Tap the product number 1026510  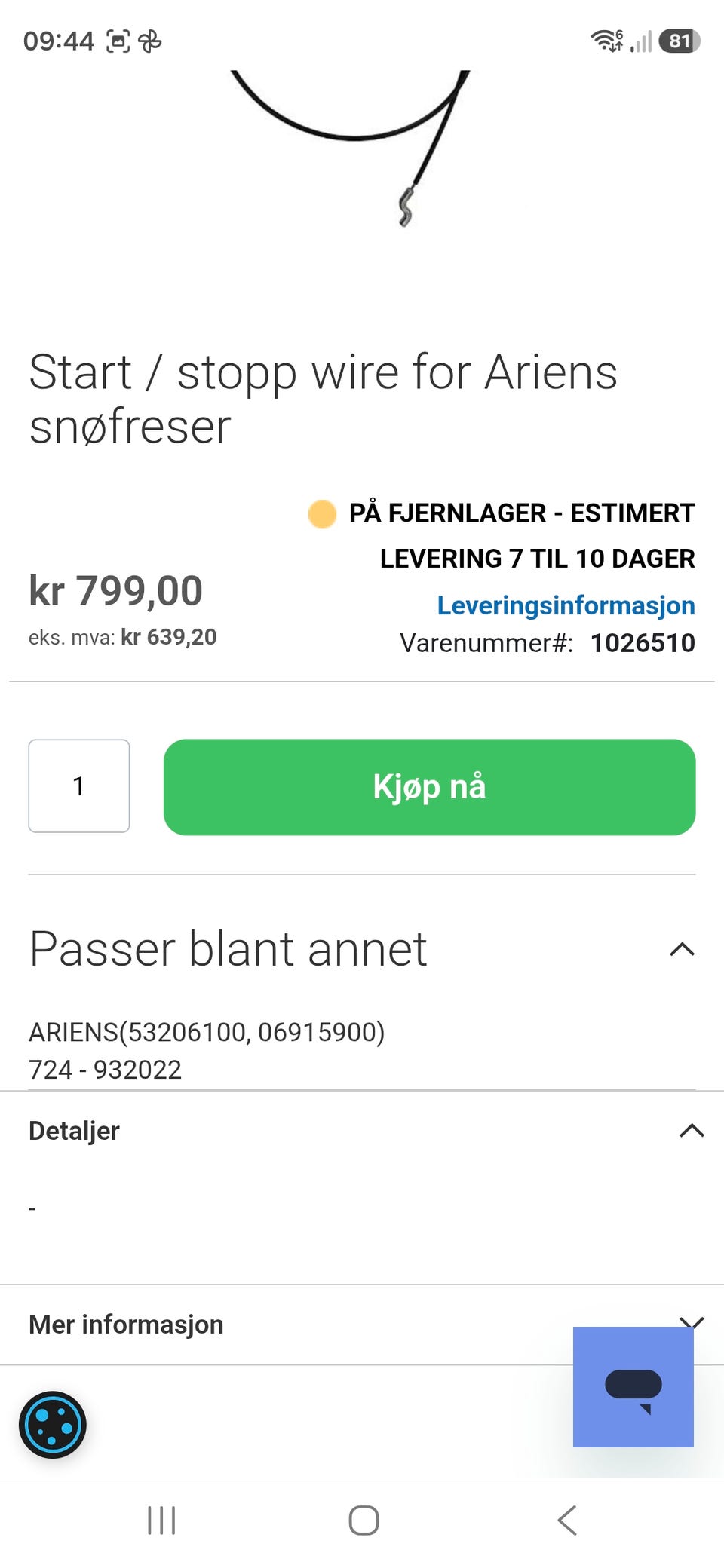(643, 643)
